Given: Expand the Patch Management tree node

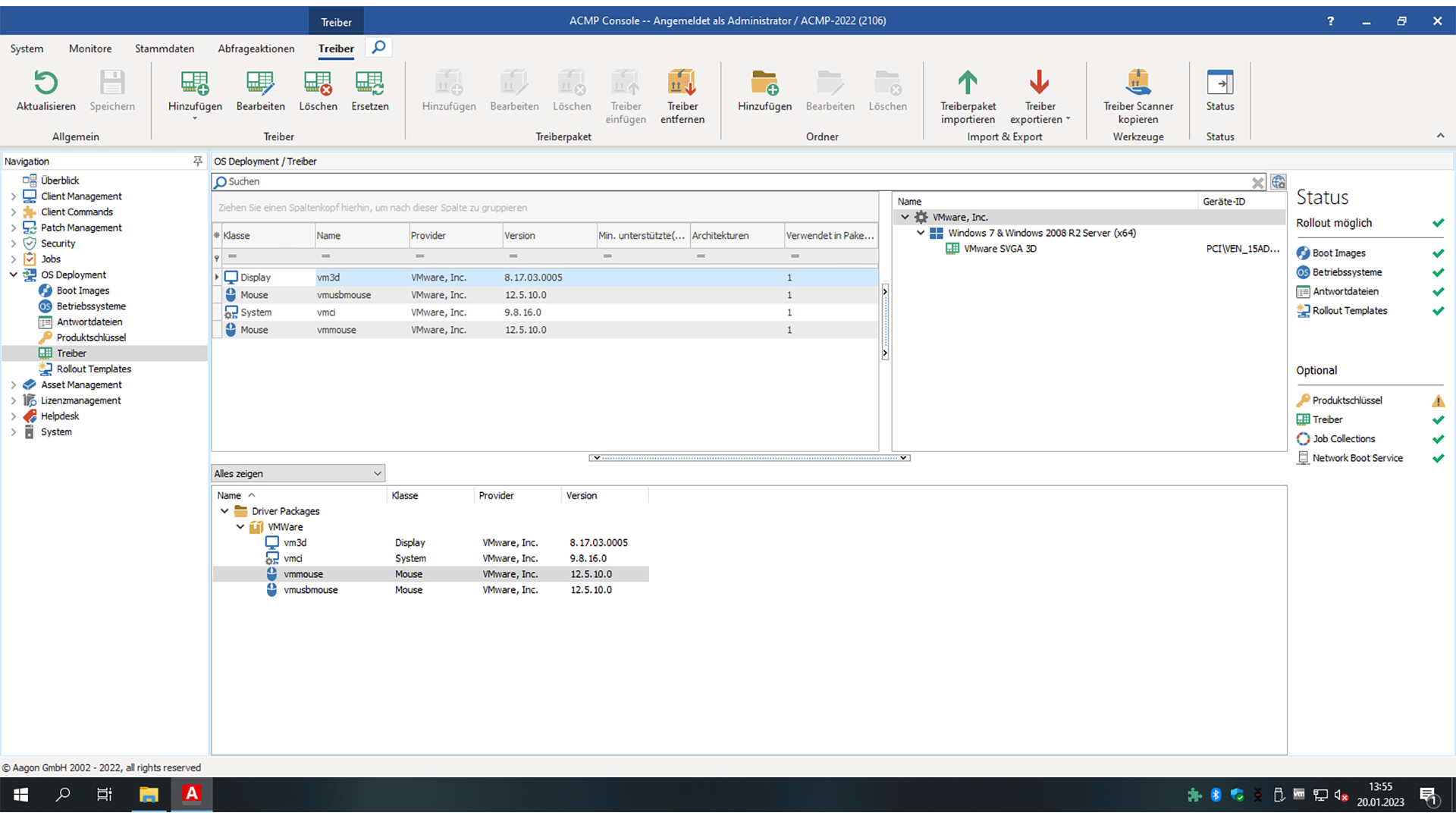Looking at the screenshot, I should point(13,227).
